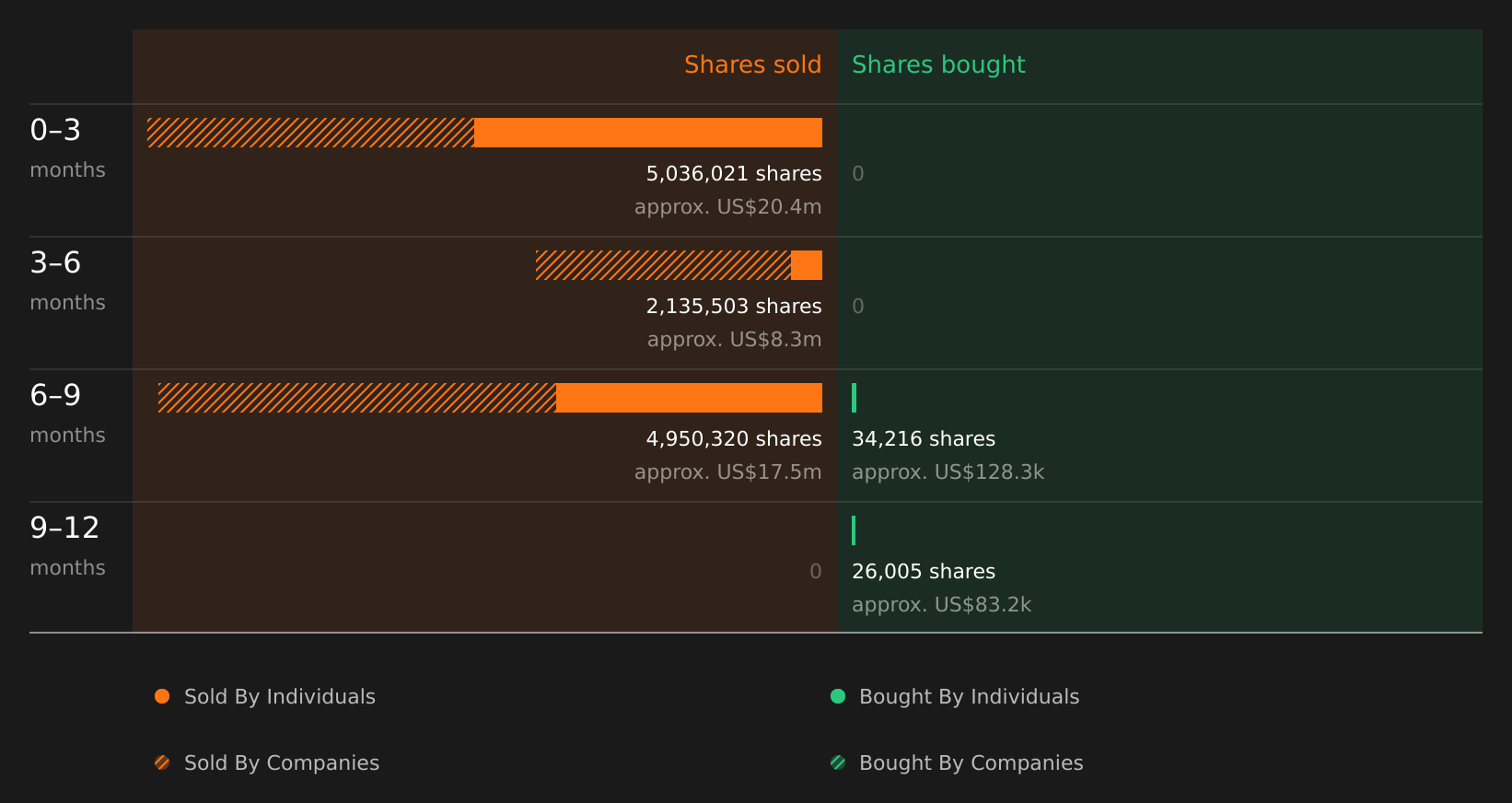
Task: Click the zero bought value in 0–3 months row
Action: tap(858, 174)
